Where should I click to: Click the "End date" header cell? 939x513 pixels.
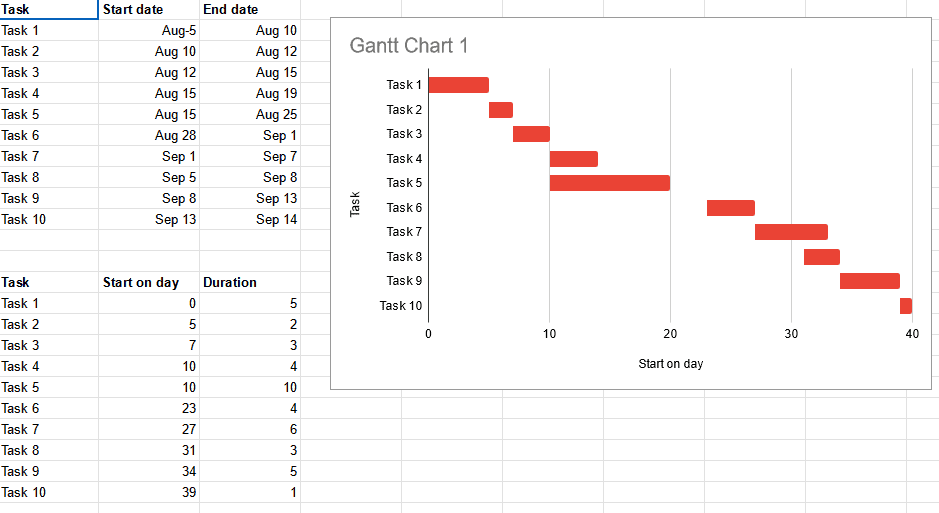(250, 9)
